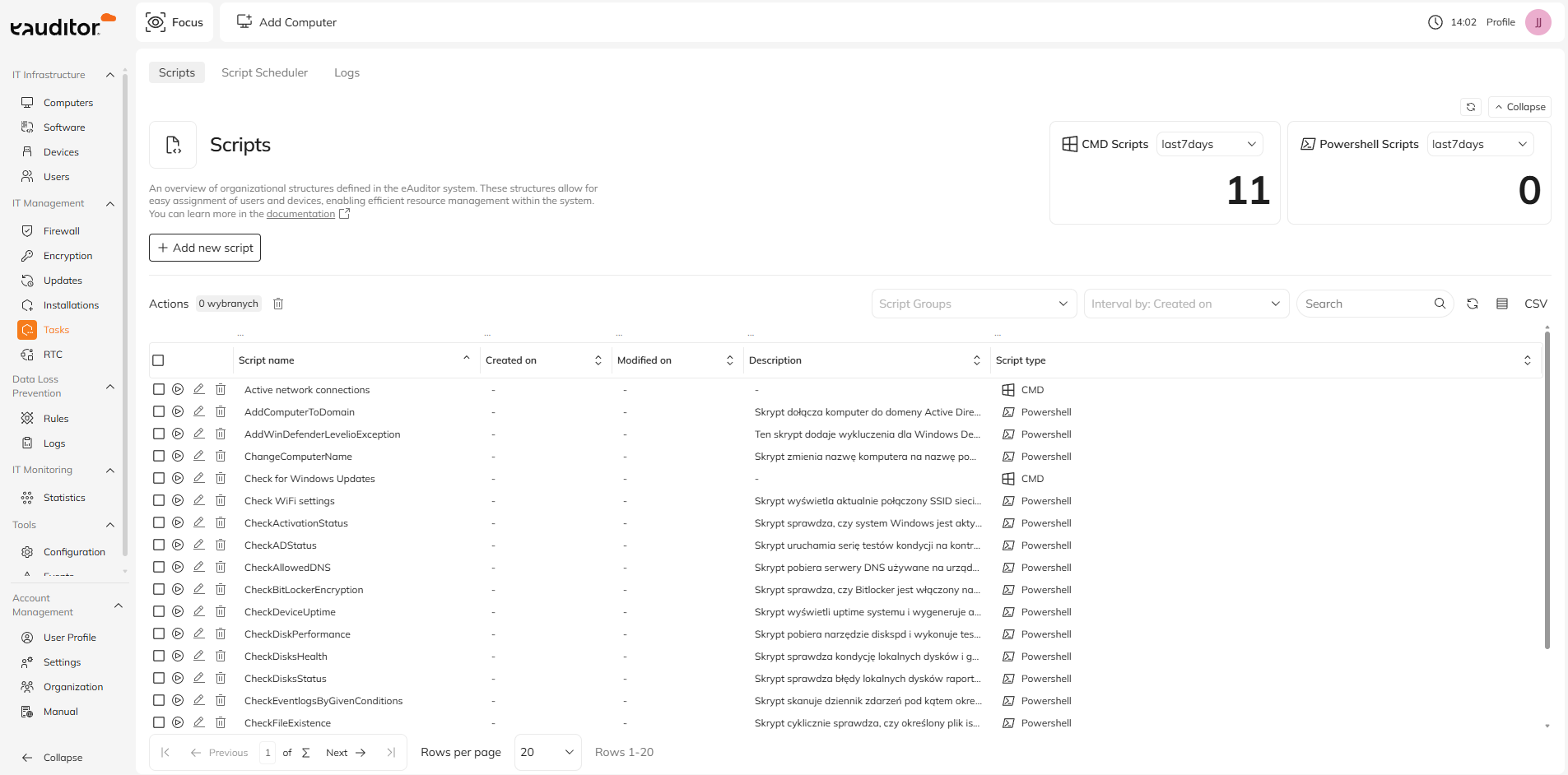Viewport: 1568px width, 775px height.
Task: Check the Check WiFi settings row checkbox
Action: point(159,500)
